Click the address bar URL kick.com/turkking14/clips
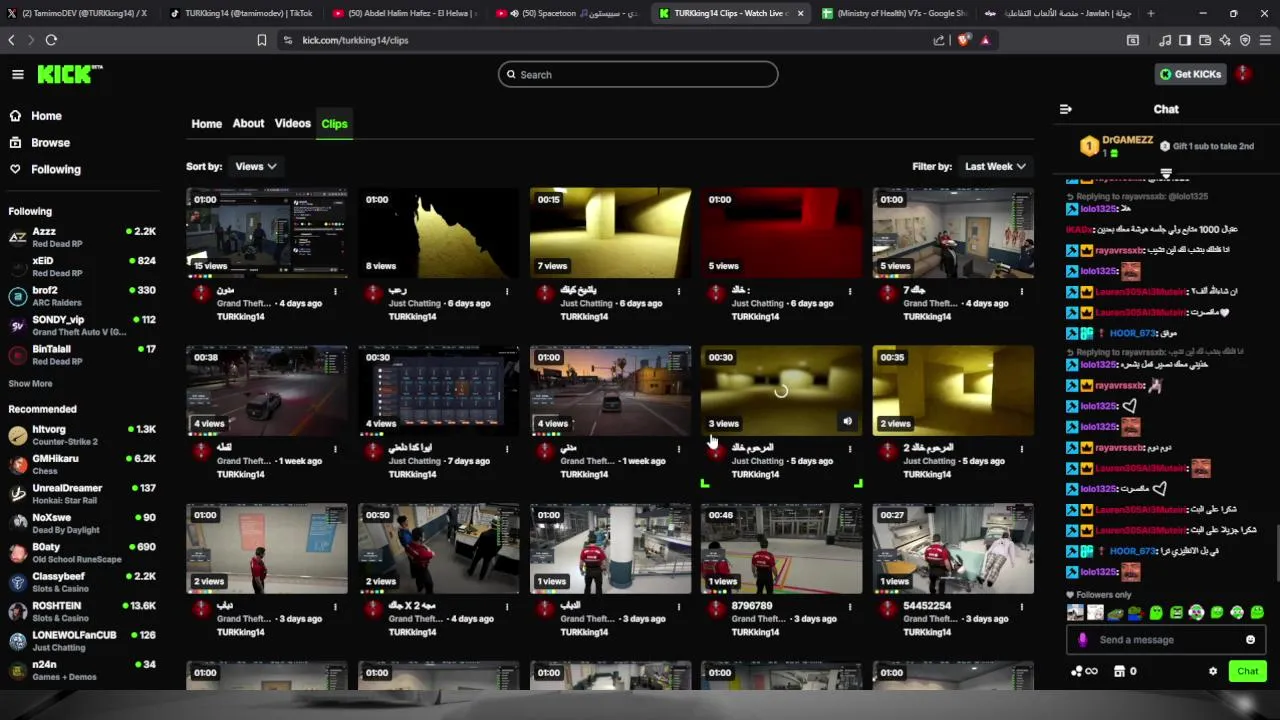Image resolution: width=1280 pixels, height=720 pixels. click(x=355, y=40)
